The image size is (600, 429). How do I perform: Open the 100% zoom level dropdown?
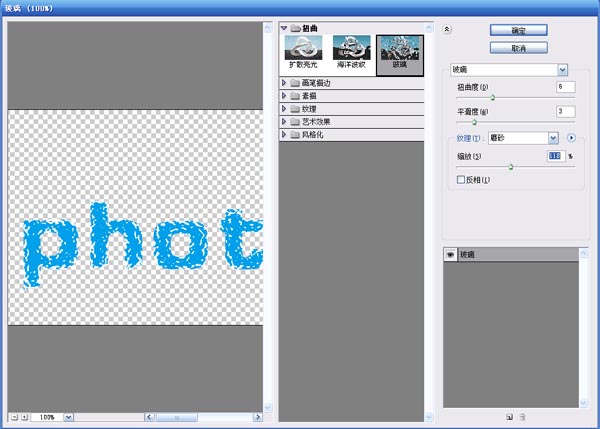[x=68, y=416]
